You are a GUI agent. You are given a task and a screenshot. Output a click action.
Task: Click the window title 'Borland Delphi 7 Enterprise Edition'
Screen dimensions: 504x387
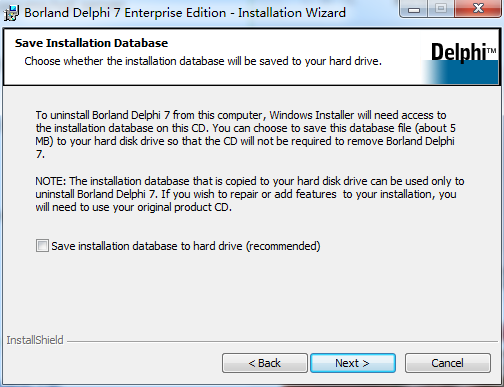click(x=125, y=13)
